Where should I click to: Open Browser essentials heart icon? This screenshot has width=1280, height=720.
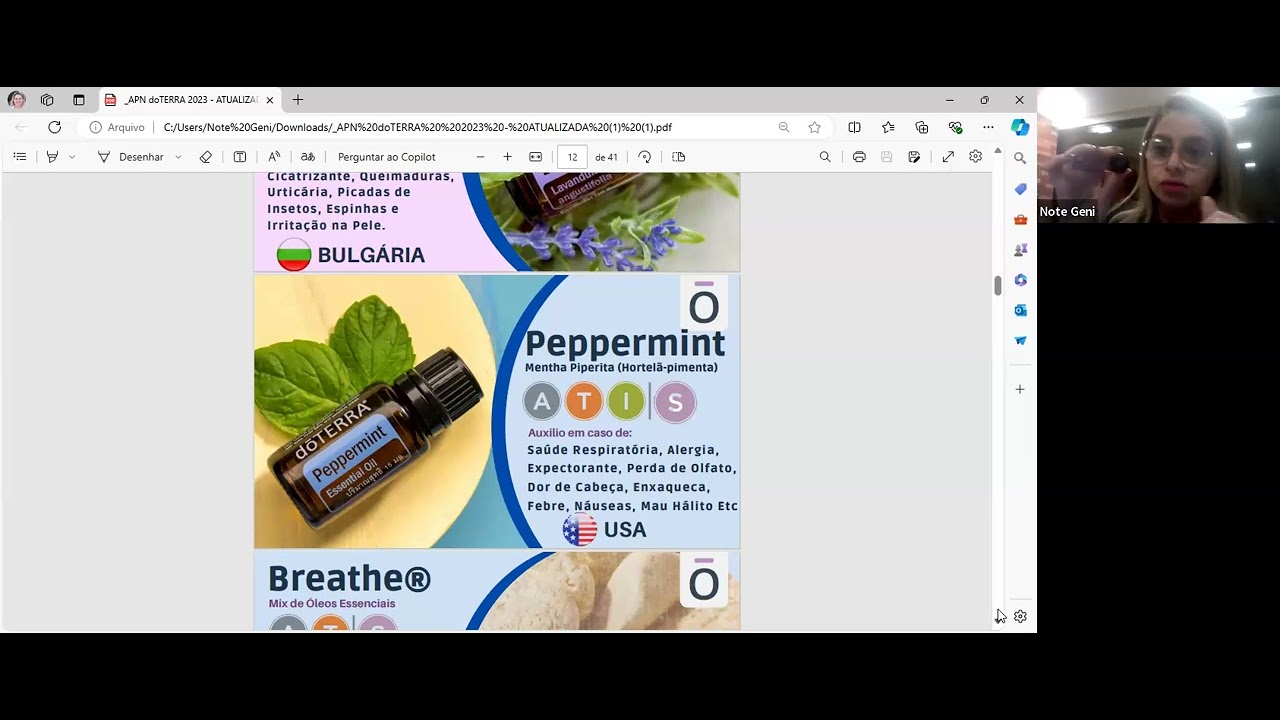tap(955, 127)
